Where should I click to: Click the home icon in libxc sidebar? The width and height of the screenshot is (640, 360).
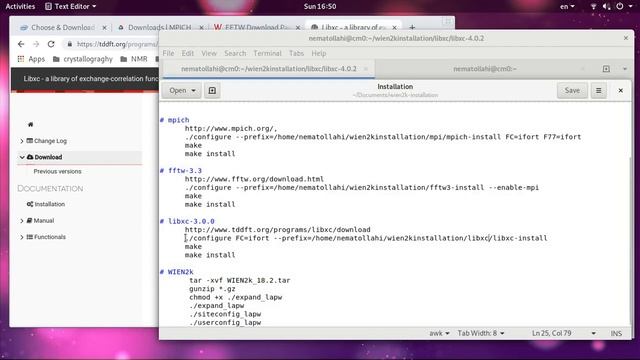(x=31, y=124)
